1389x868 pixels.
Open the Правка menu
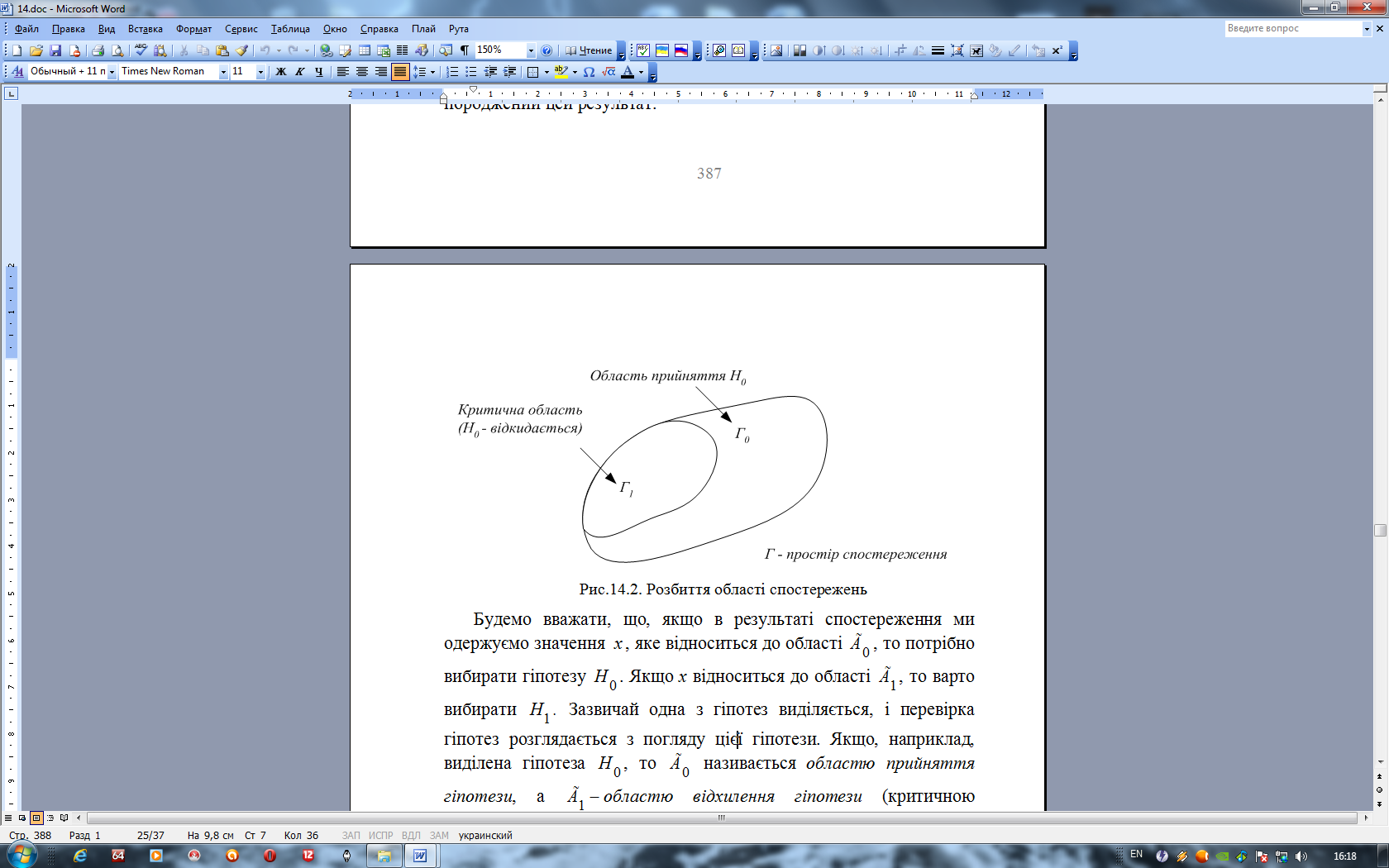(x=69, y=29)
